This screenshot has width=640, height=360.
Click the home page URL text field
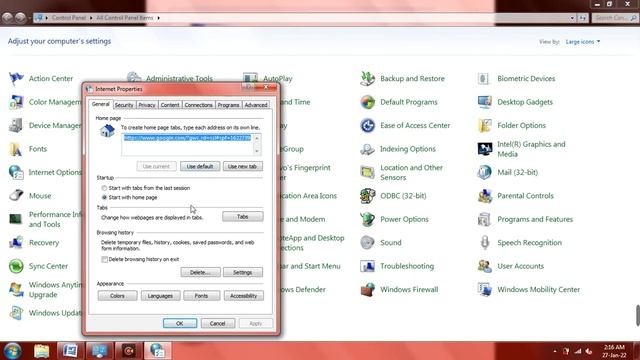pos(187,144)
